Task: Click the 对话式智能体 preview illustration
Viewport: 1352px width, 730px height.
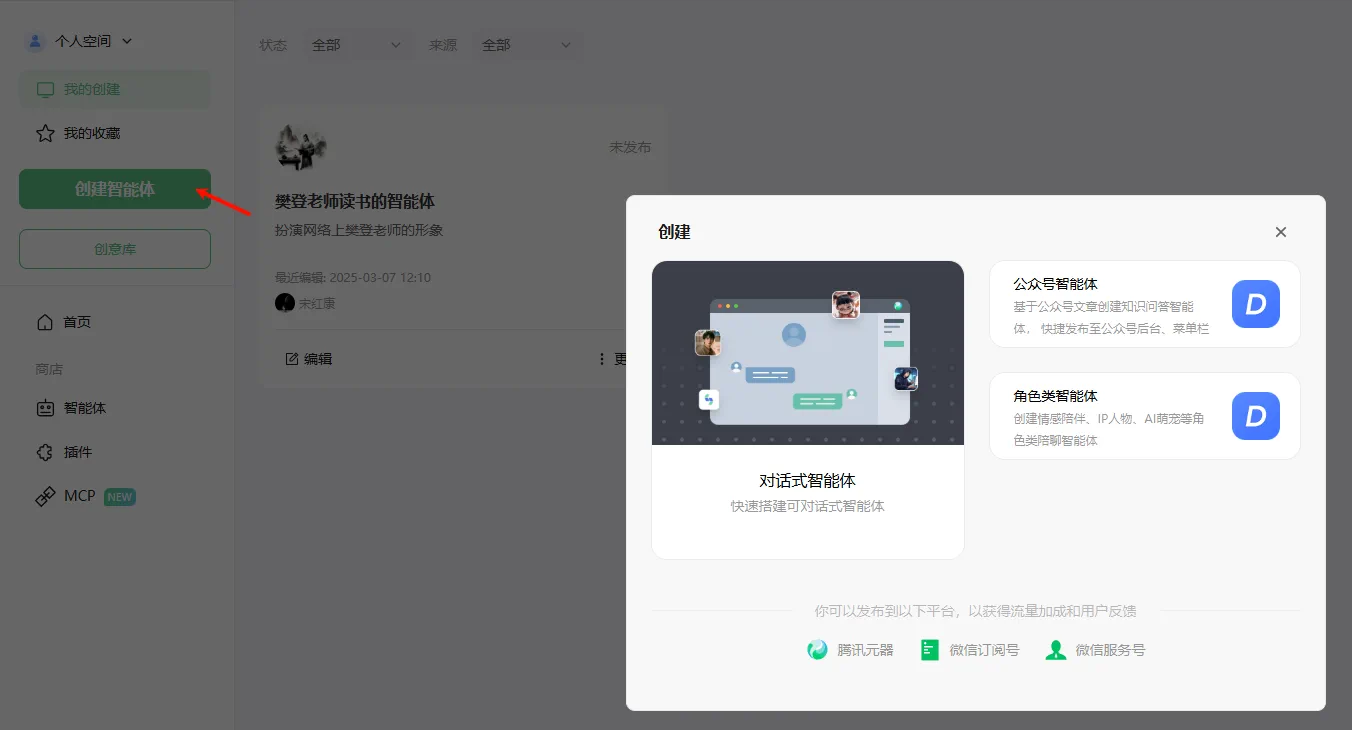Action: click(x=808, y=353)
